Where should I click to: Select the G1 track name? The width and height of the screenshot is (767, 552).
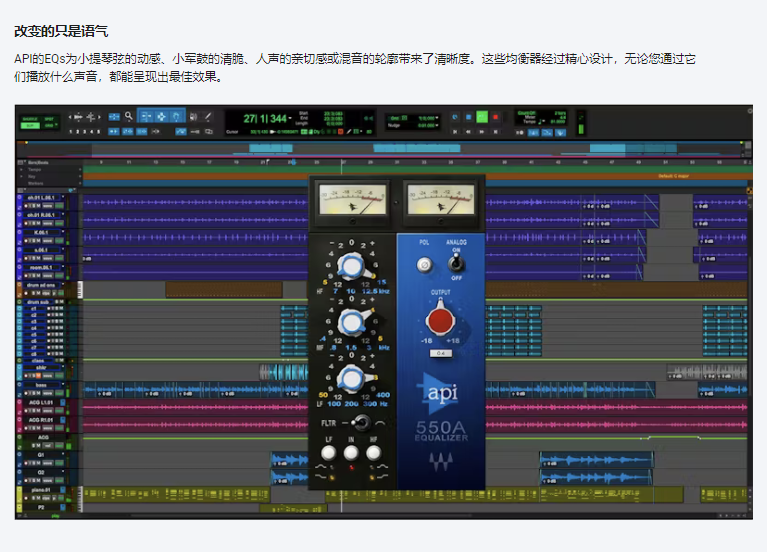(41, 455)
